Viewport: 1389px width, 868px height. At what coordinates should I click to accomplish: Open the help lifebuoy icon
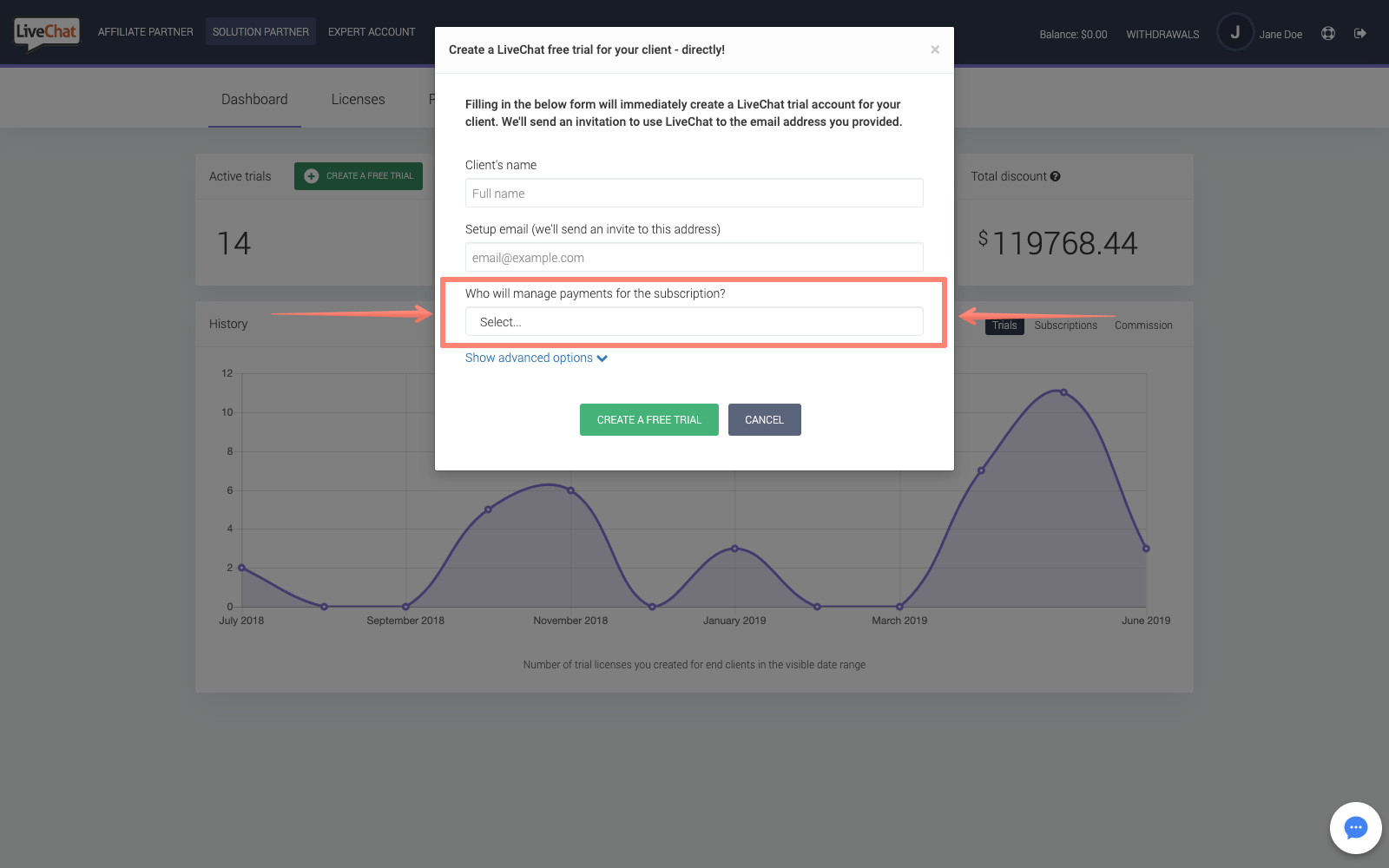pyautogui.click(x=1328, y=33)
